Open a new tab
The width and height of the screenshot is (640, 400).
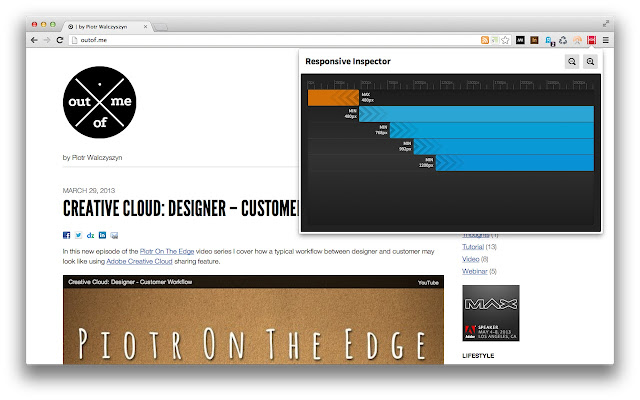click(x=160, y=27)
